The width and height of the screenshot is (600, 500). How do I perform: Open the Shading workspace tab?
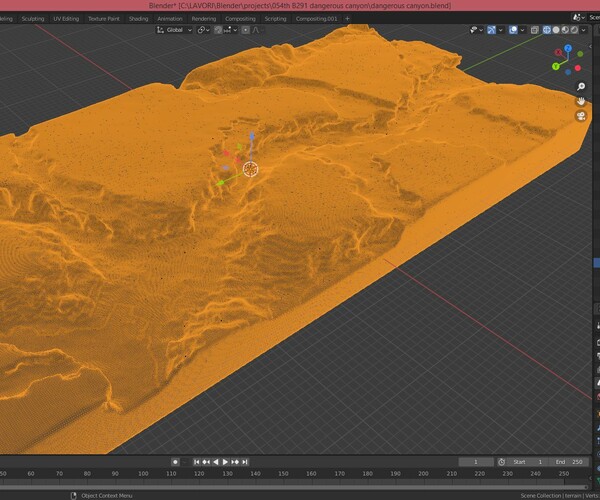(138, 18)
